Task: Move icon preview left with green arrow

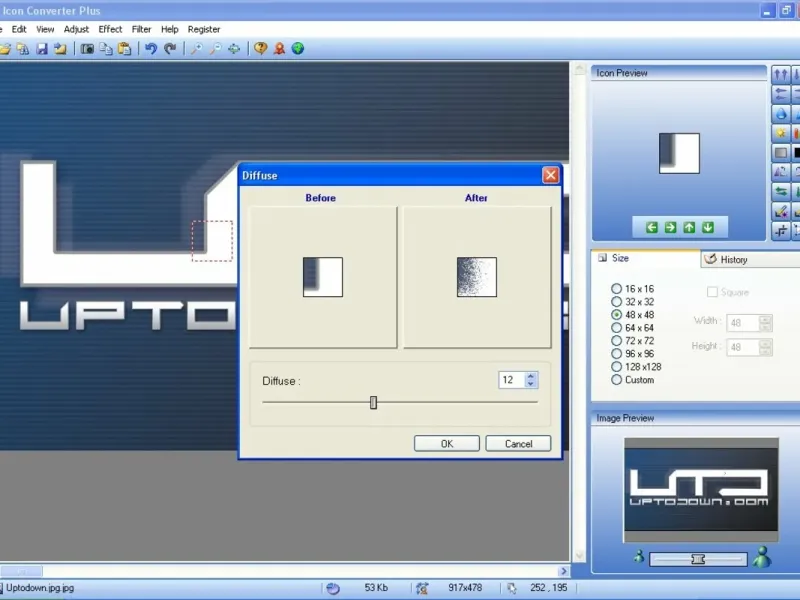Action: click(652, 228)
